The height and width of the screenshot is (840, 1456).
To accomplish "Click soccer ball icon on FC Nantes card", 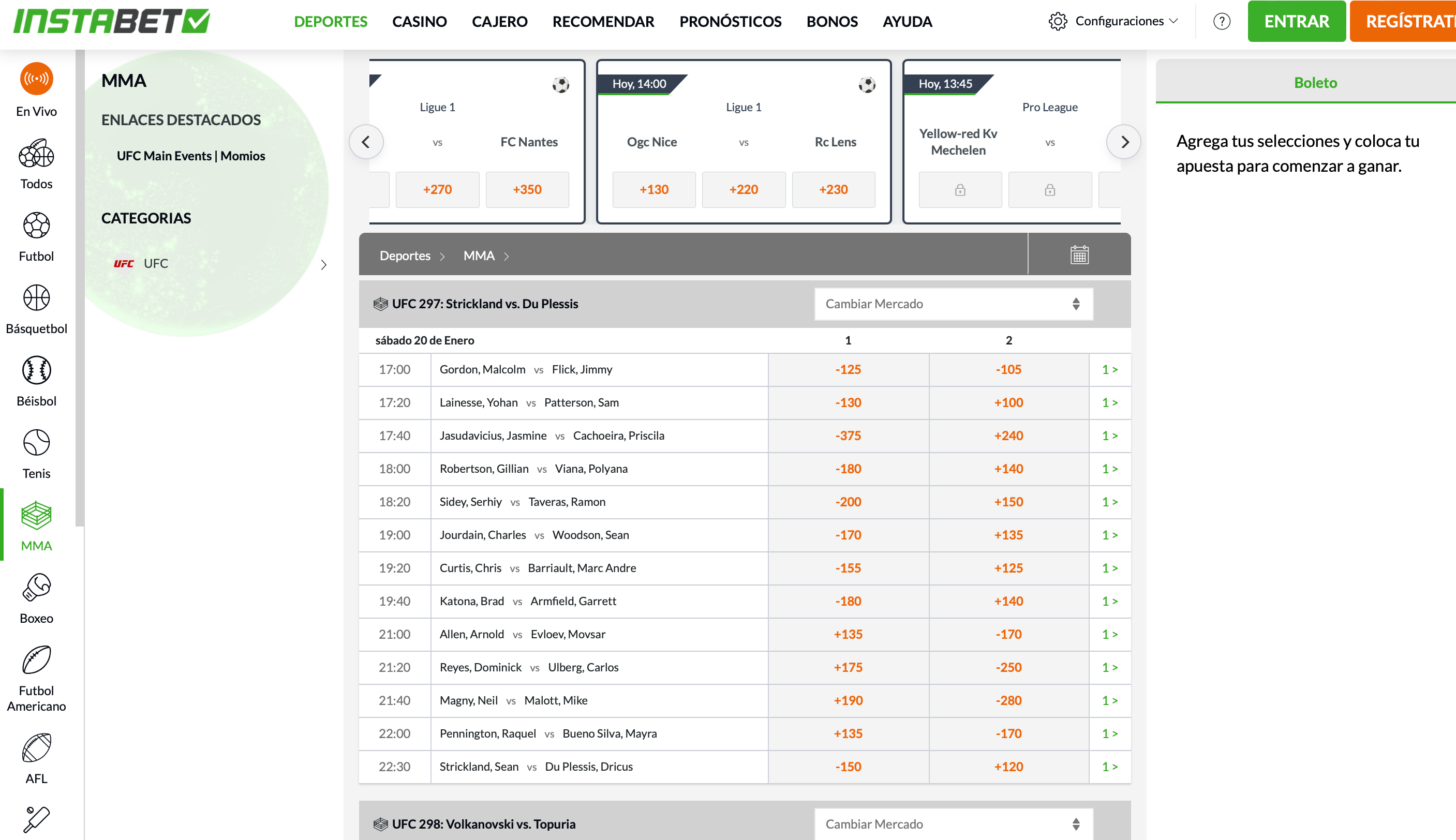I will coord(560,85).
